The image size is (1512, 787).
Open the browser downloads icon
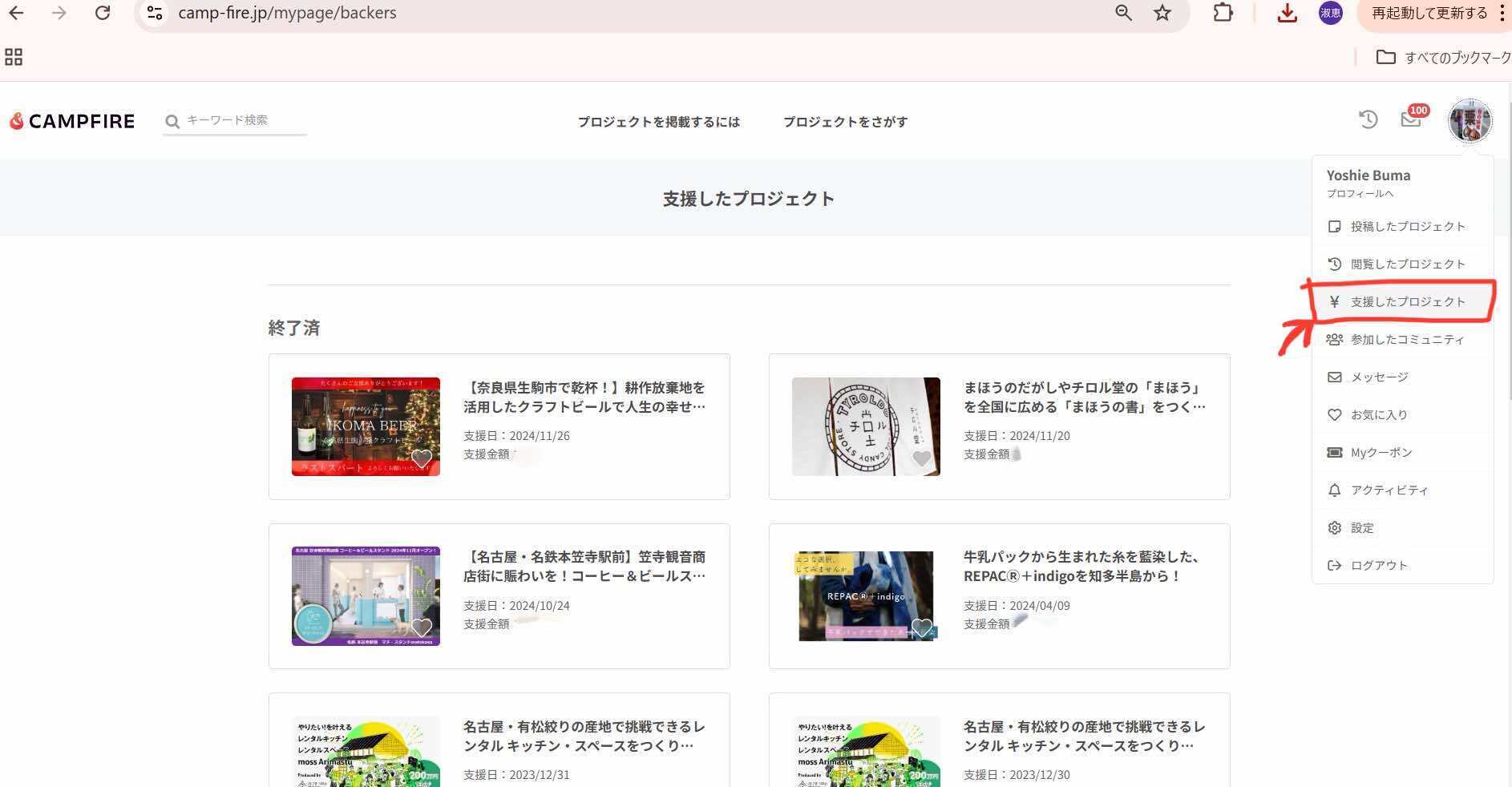pos(1287,13)
